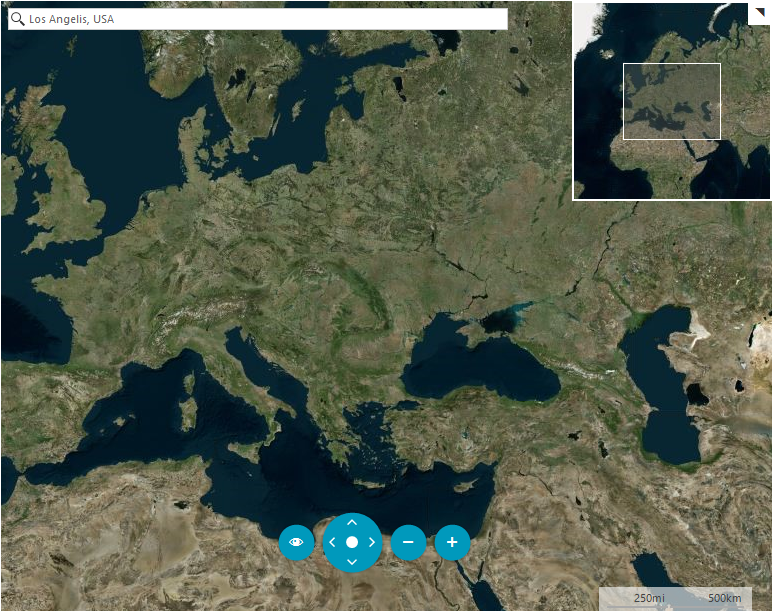The image size is (772, 612).
Task: Zoom in using the plus button
Action: pyautogui.click(x=452, y=542)
